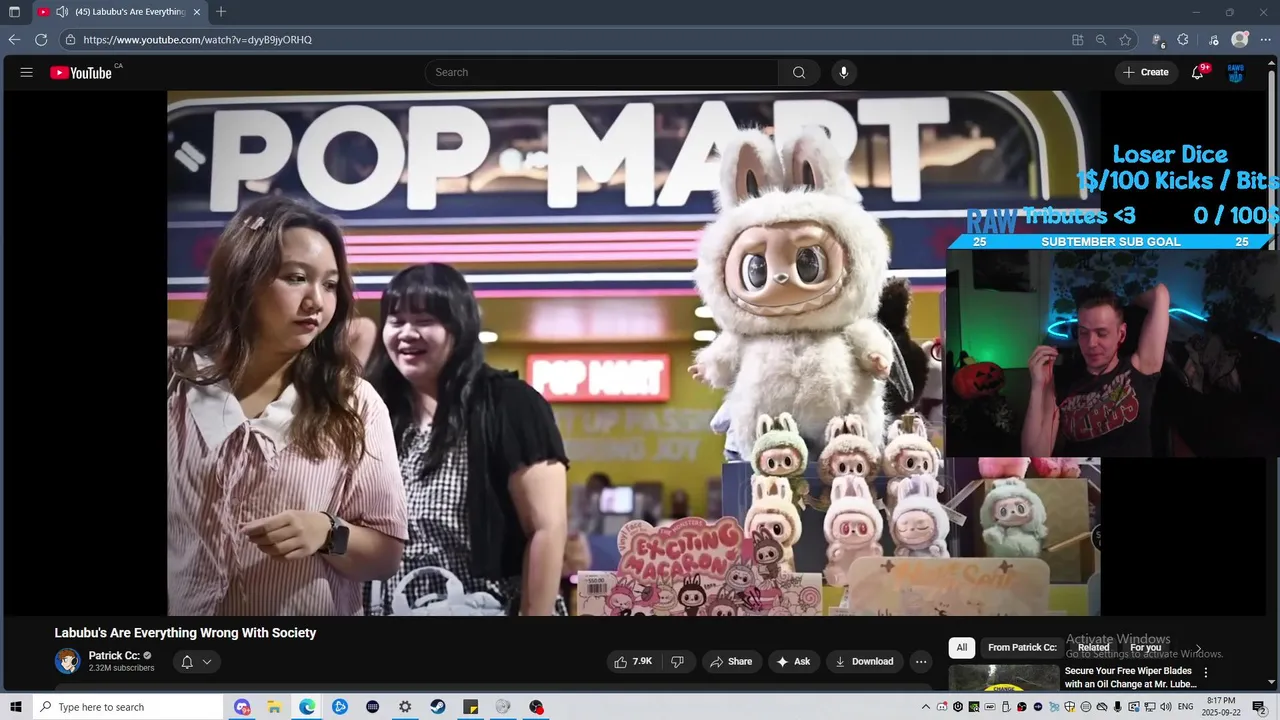
Task: Open the Edge profile avatar
Action: point(1240,40)
